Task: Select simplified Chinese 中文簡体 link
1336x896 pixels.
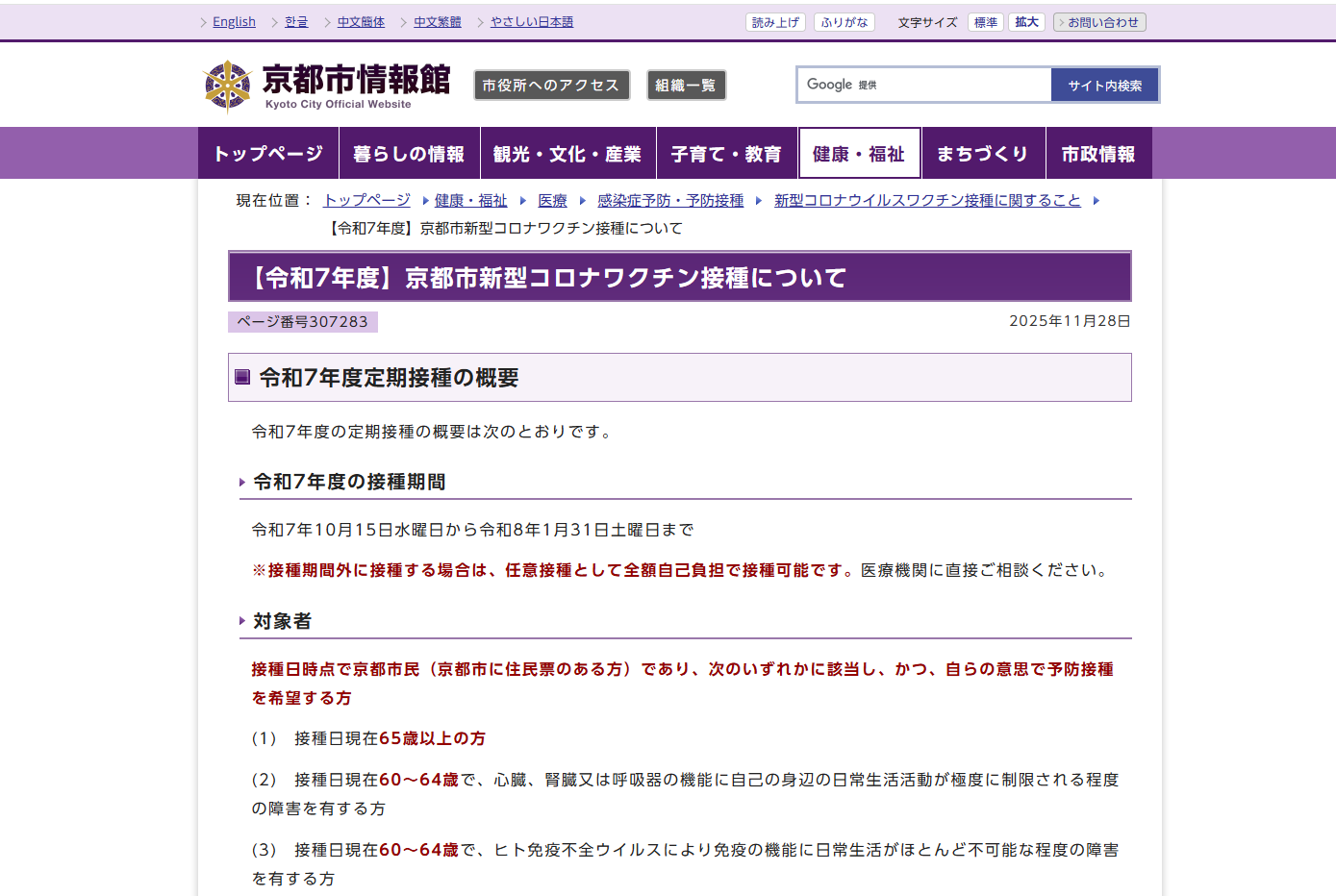Action: tap(361, 22)
